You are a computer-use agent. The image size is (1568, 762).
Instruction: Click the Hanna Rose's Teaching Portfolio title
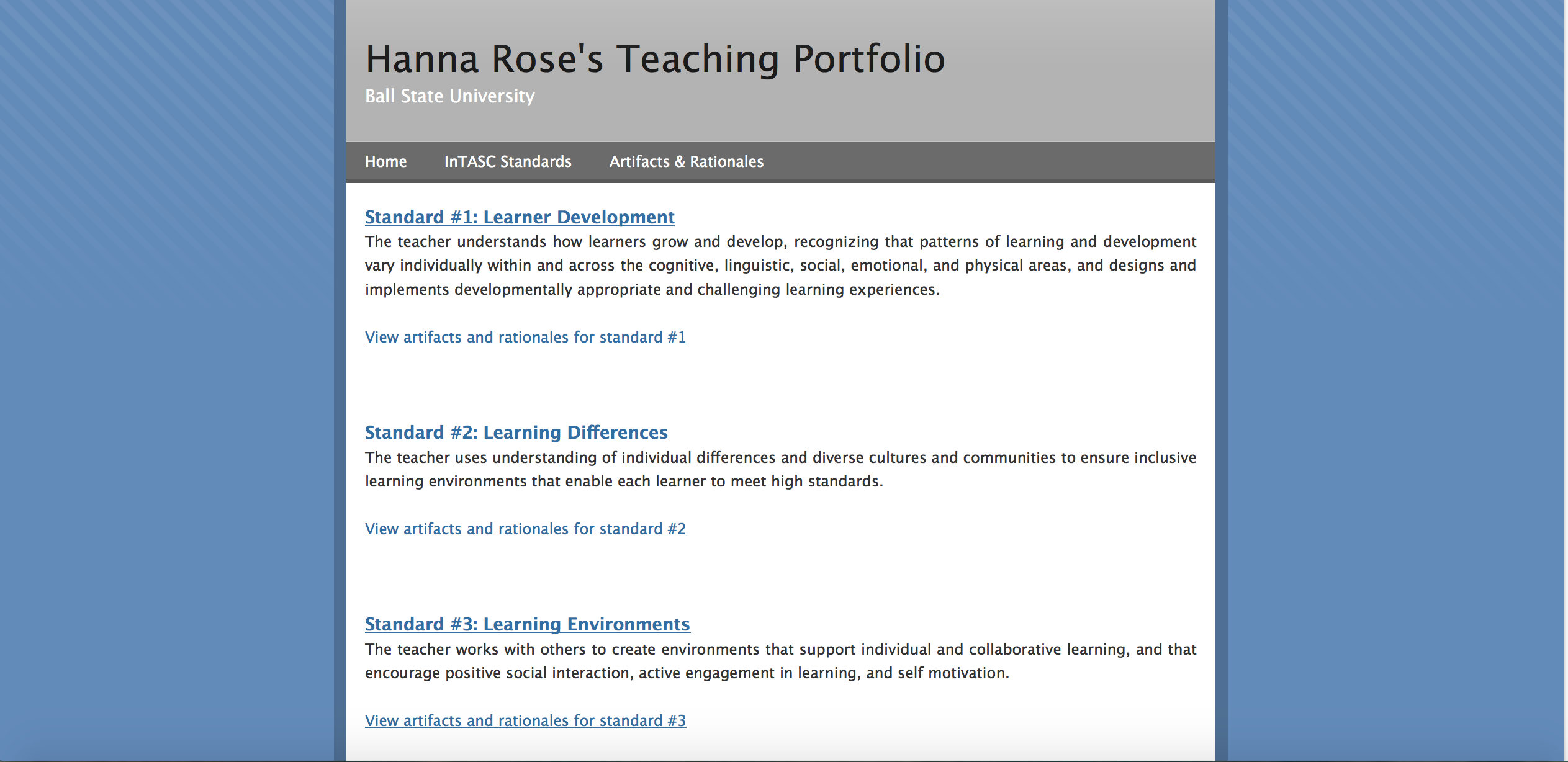click(654, 60)
